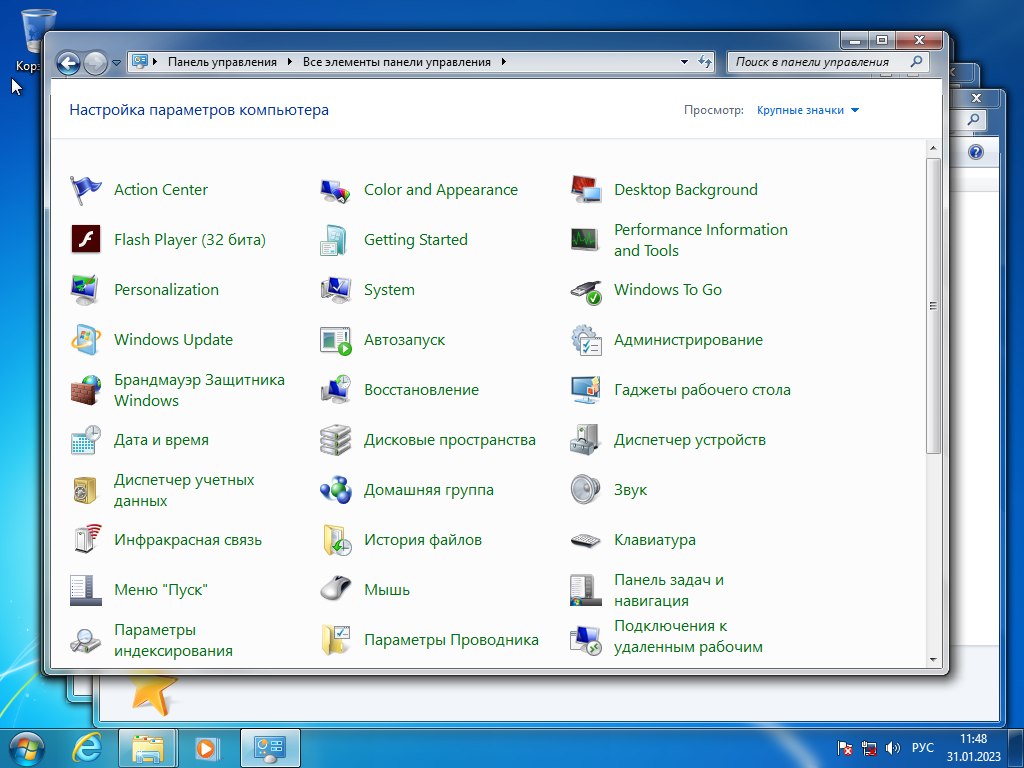Click the Восстановление icon
The image size is (1024, 768).
tap(336, 390)
